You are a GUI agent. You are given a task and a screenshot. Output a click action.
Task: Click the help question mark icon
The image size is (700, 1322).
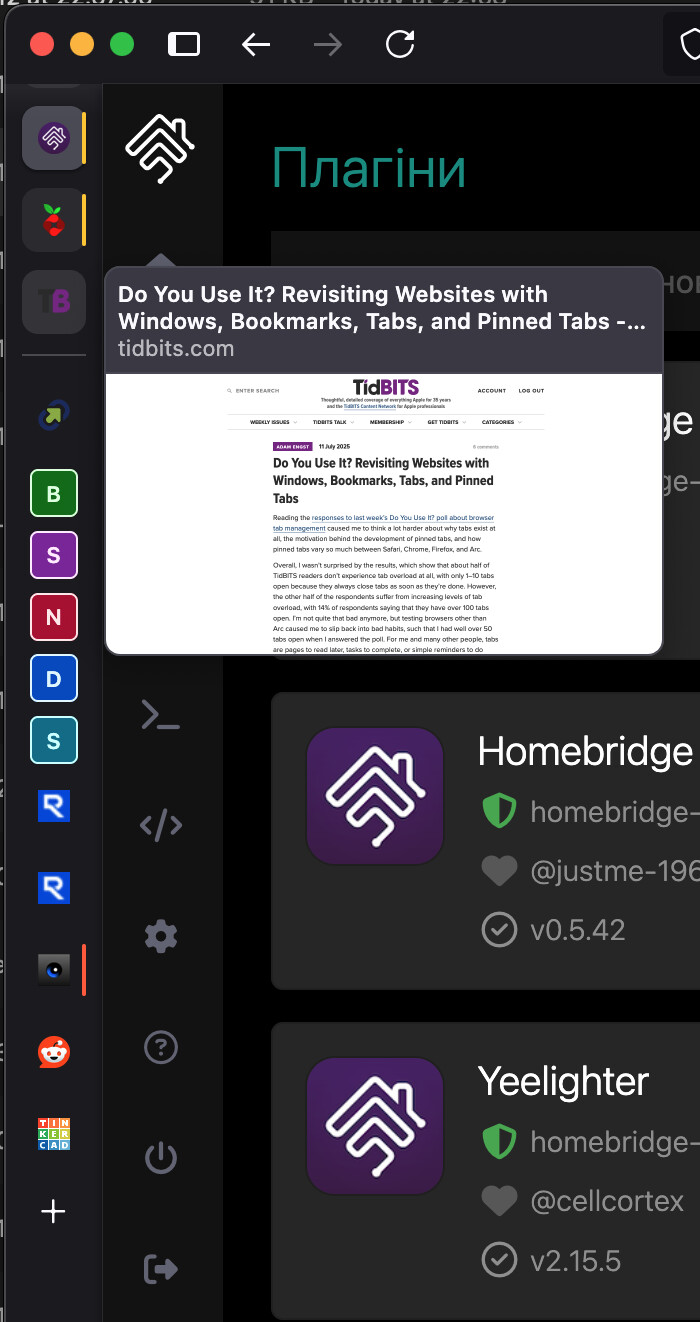pos(161,1047)
